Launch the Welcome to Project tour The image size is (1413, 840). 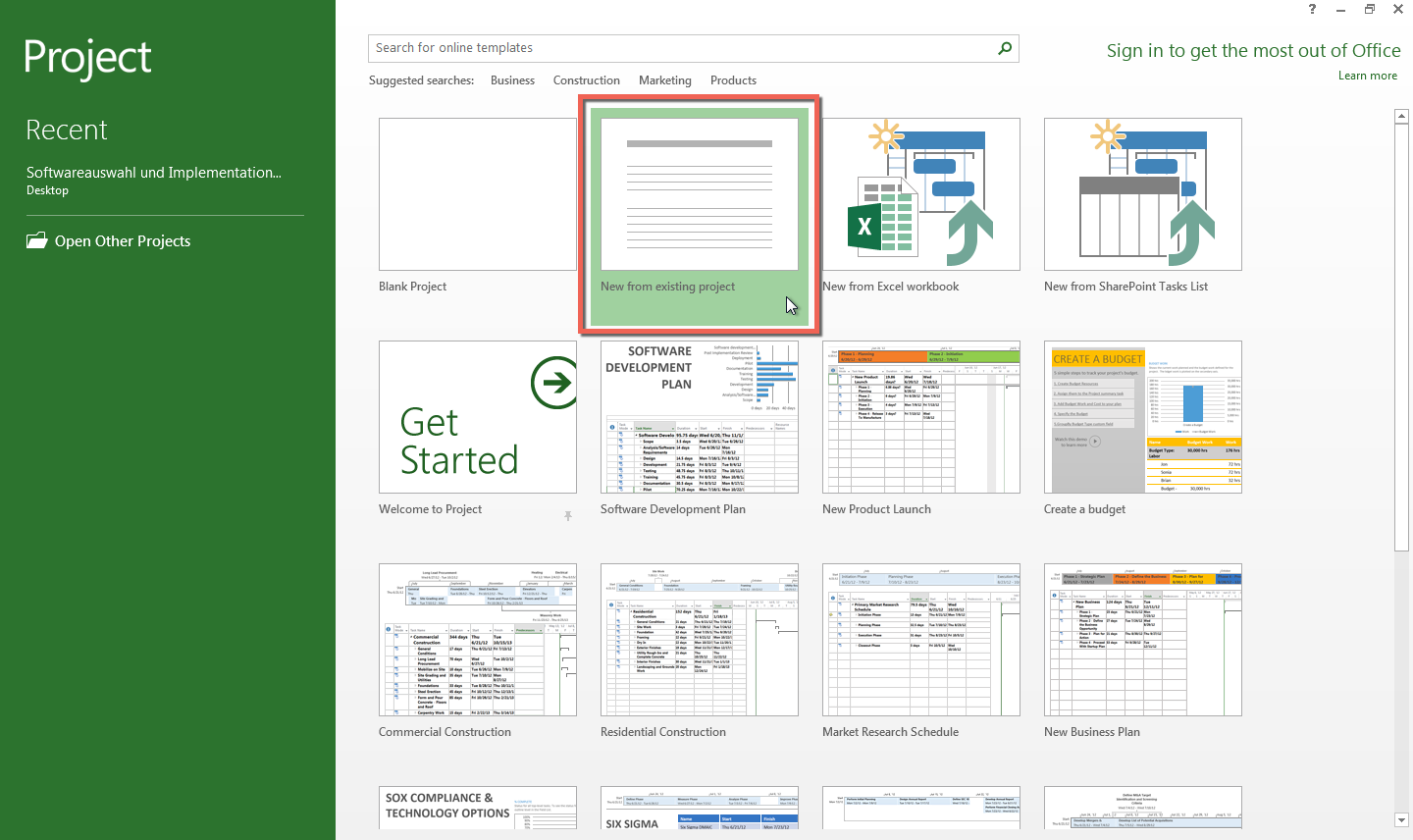(x=477, y=416)
